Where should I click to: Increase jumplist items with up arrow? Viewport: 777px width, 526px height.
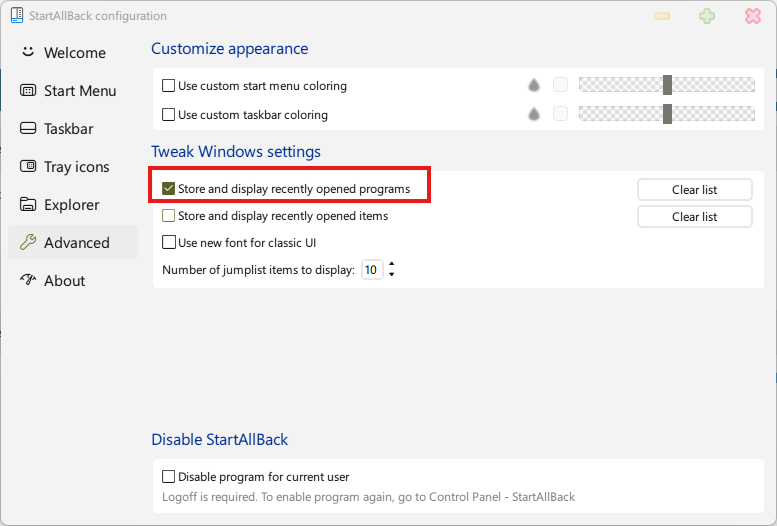point(391,264)
